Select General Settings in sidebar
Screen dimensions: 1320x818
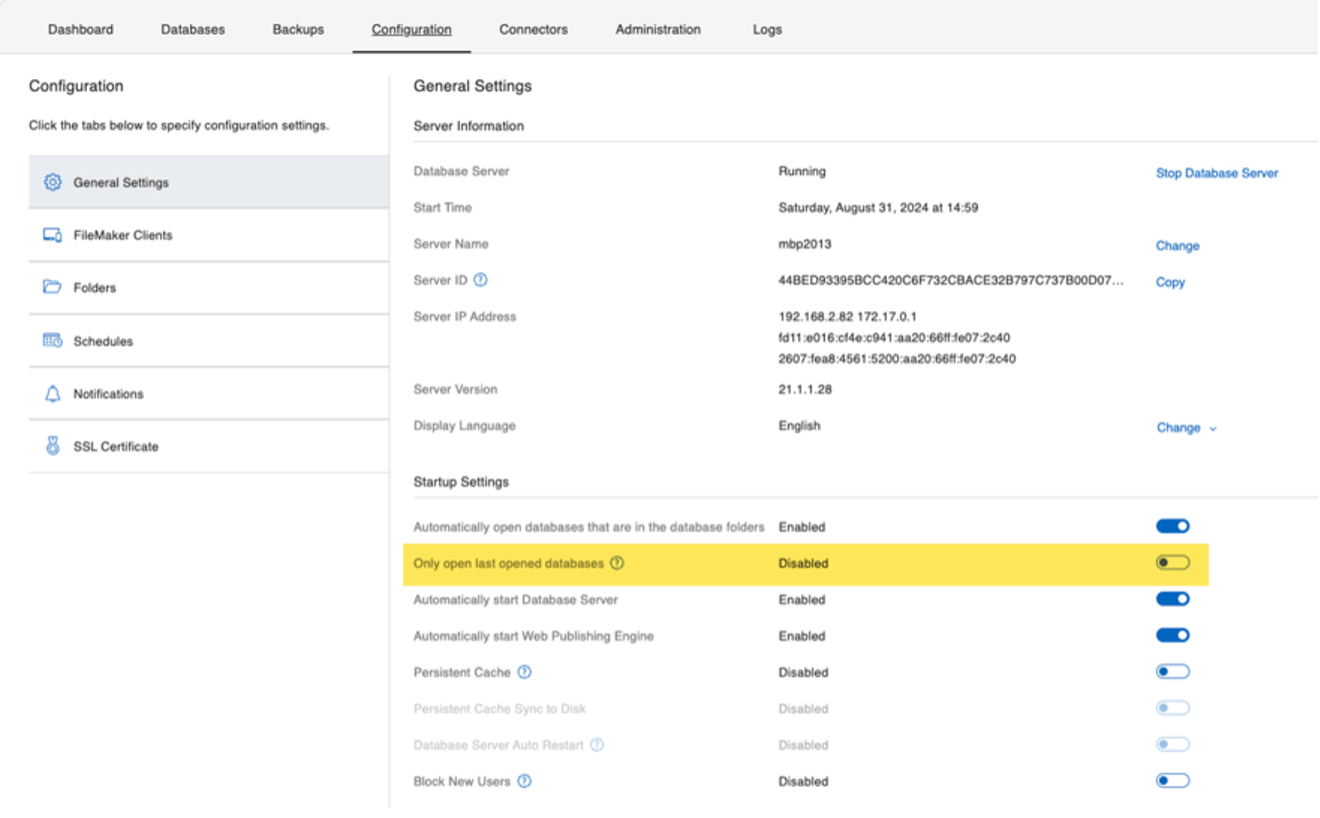pos(209,182)
